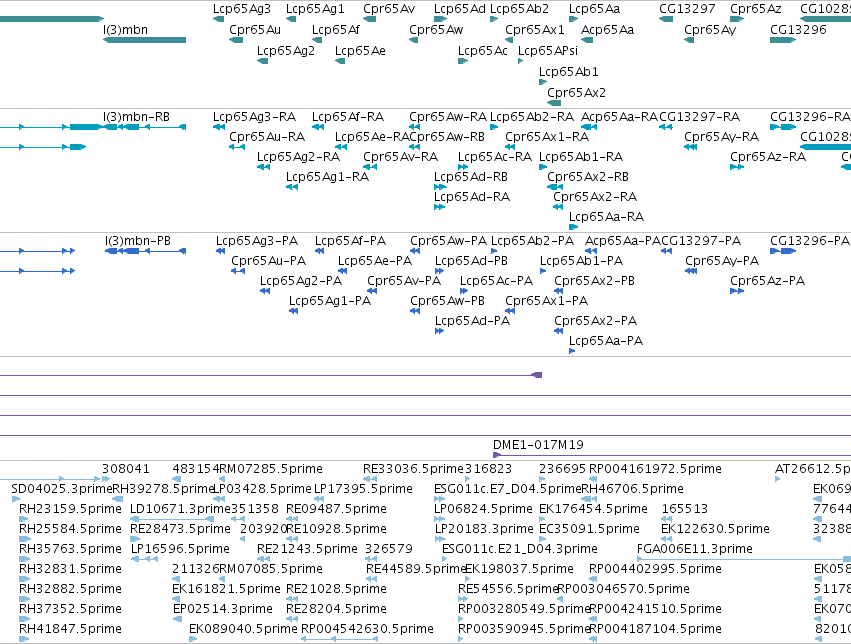Click the Lcp65Ag1 gene label
The width and height of the screenshot is (851, 644).
pyautogui.click(x=315, y=9)
